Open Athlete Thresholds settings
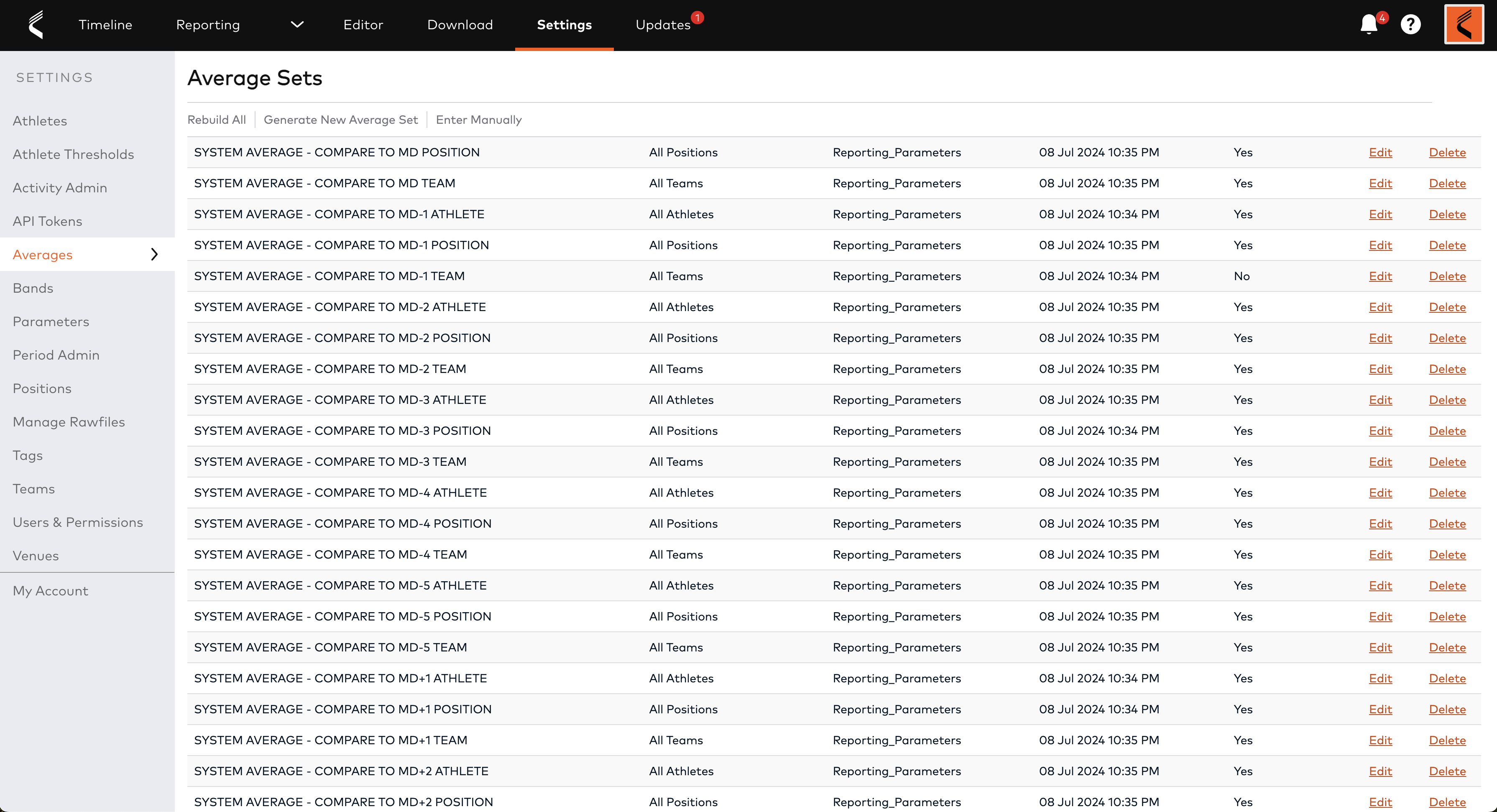 [73, 154]
